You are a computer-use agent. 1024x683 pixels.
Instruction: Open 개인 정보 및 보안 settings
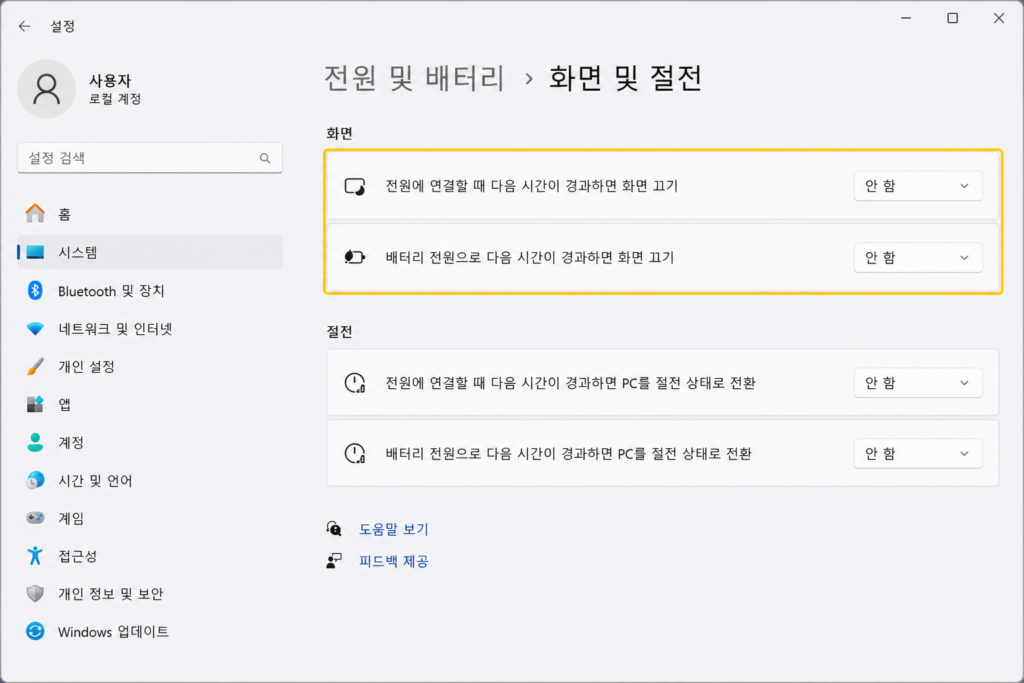150,594
